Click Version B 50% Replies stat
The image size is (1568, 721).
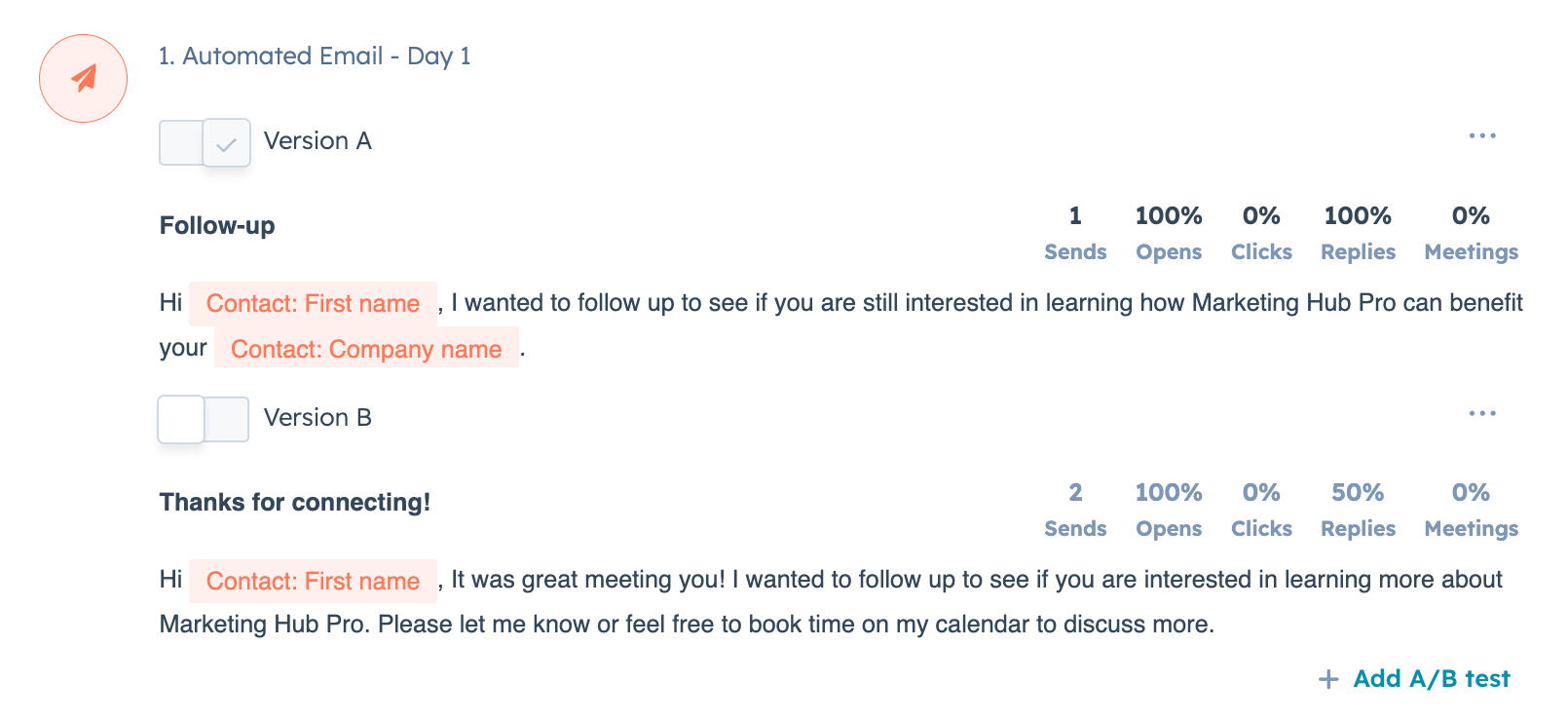pyautogui.click(x=1358, y=510)
